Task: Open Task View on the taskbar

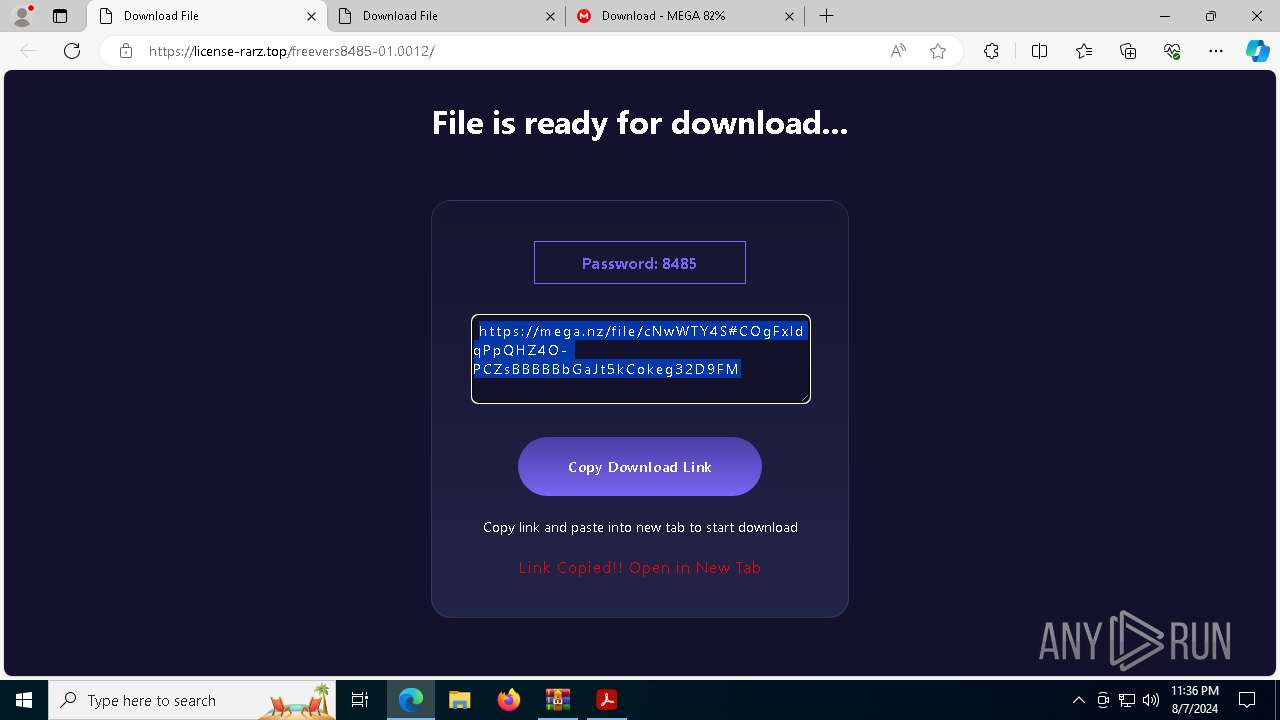Action: [361, 700]
